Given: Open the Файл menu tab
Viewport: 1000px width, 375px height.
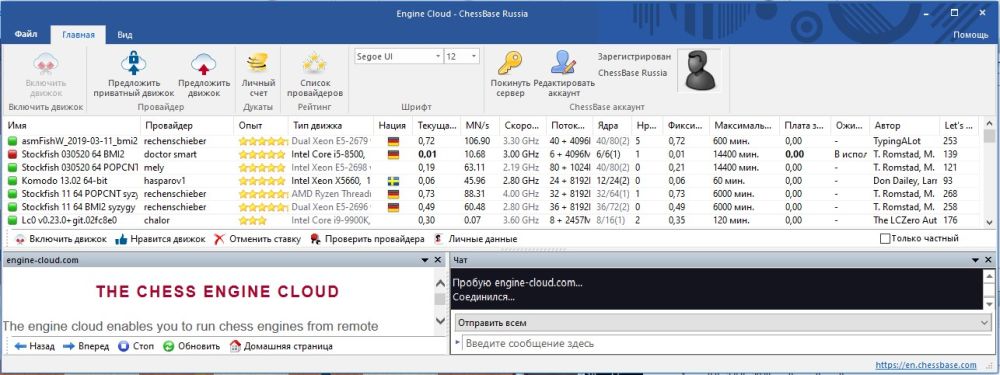Looking at the screenshot, I should coord(26,34).
